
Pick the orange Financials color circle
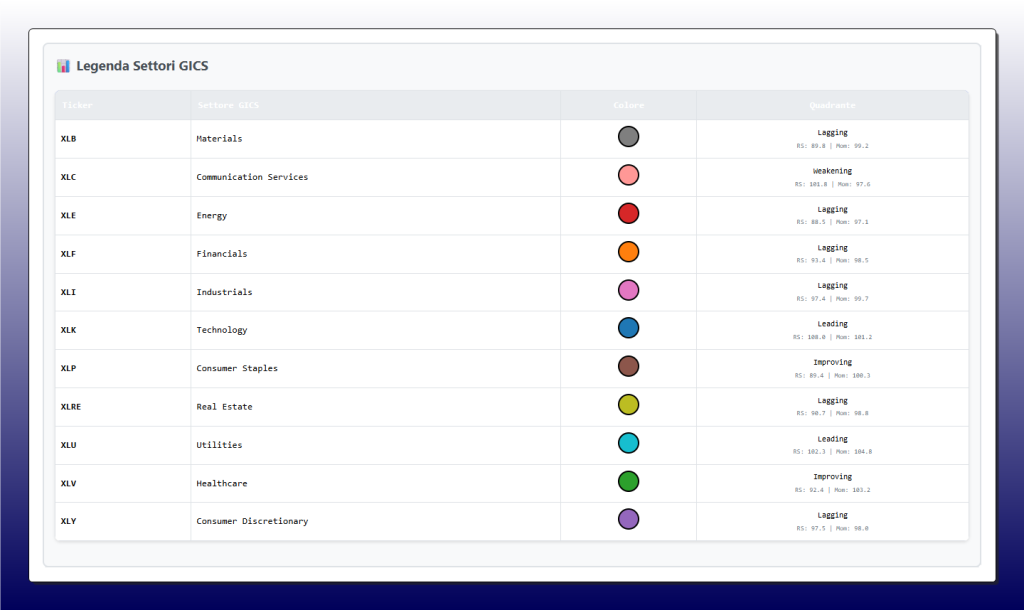pyautogui.click(x=628, y=252)
